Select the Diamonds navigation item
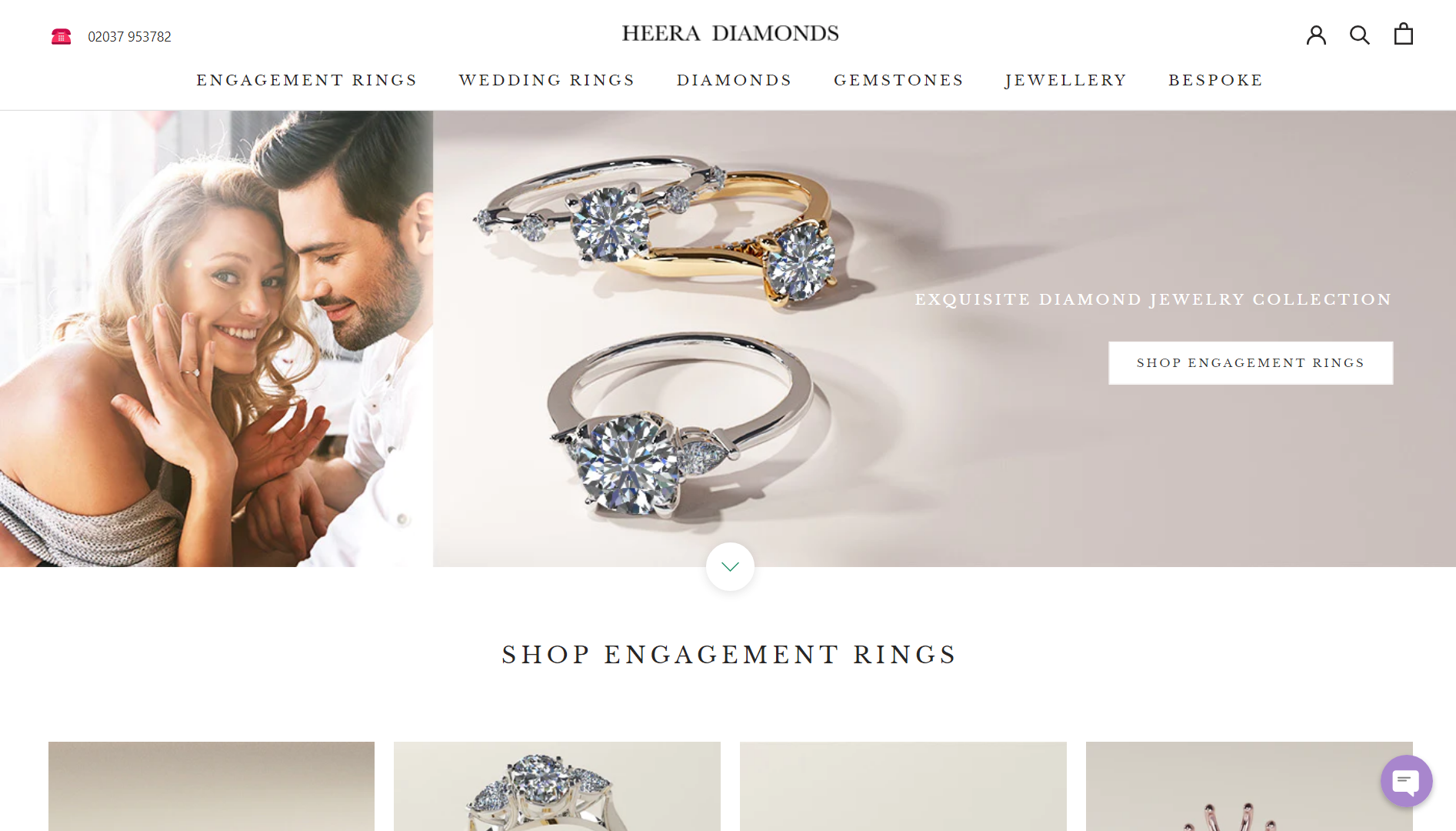The width and height of the screenshot is (1456, 831). coord(735,80)
